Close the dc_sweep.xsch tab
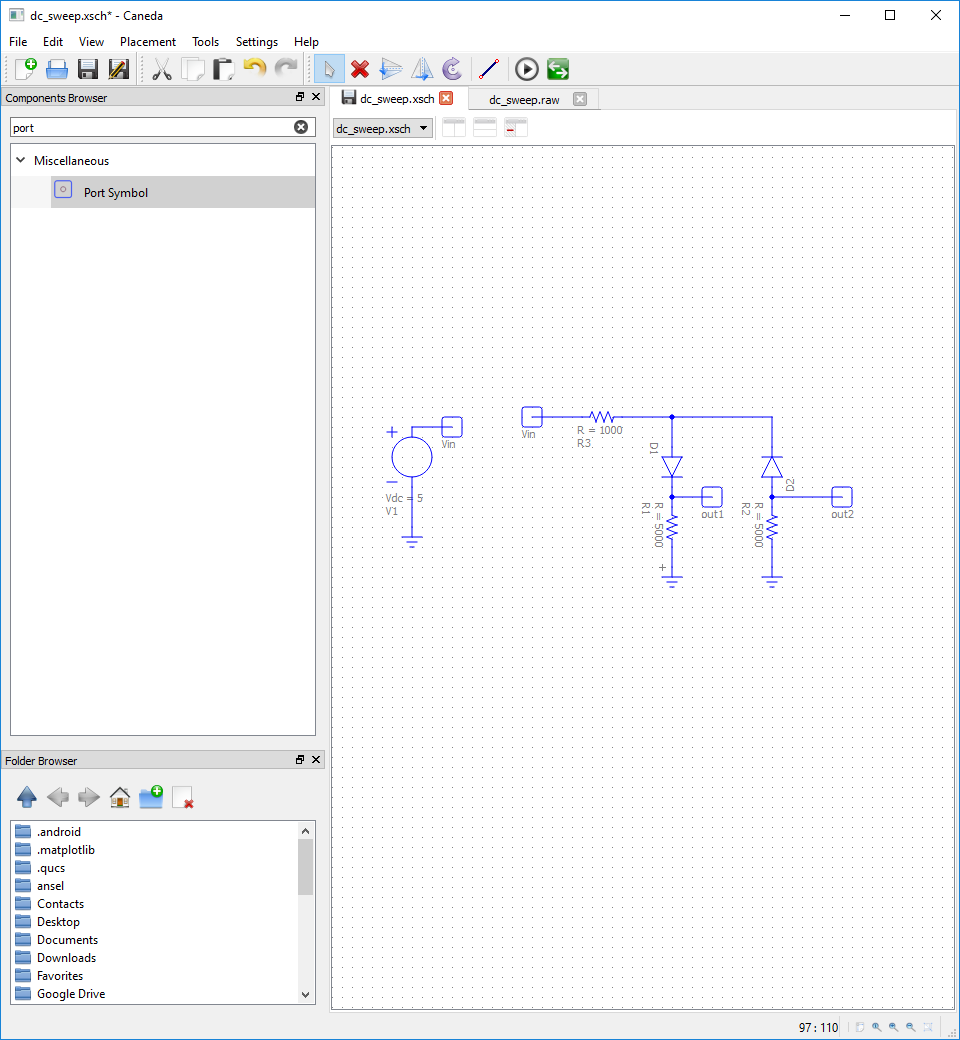Viewport: 960px width, 1040px height. click(447, 98)
